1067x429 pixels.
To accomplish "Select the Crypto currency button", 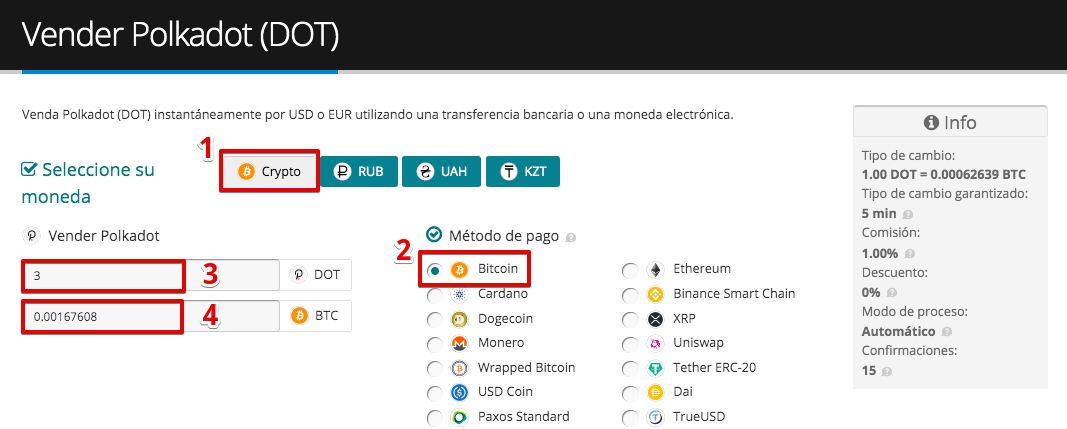I will 269,172.
